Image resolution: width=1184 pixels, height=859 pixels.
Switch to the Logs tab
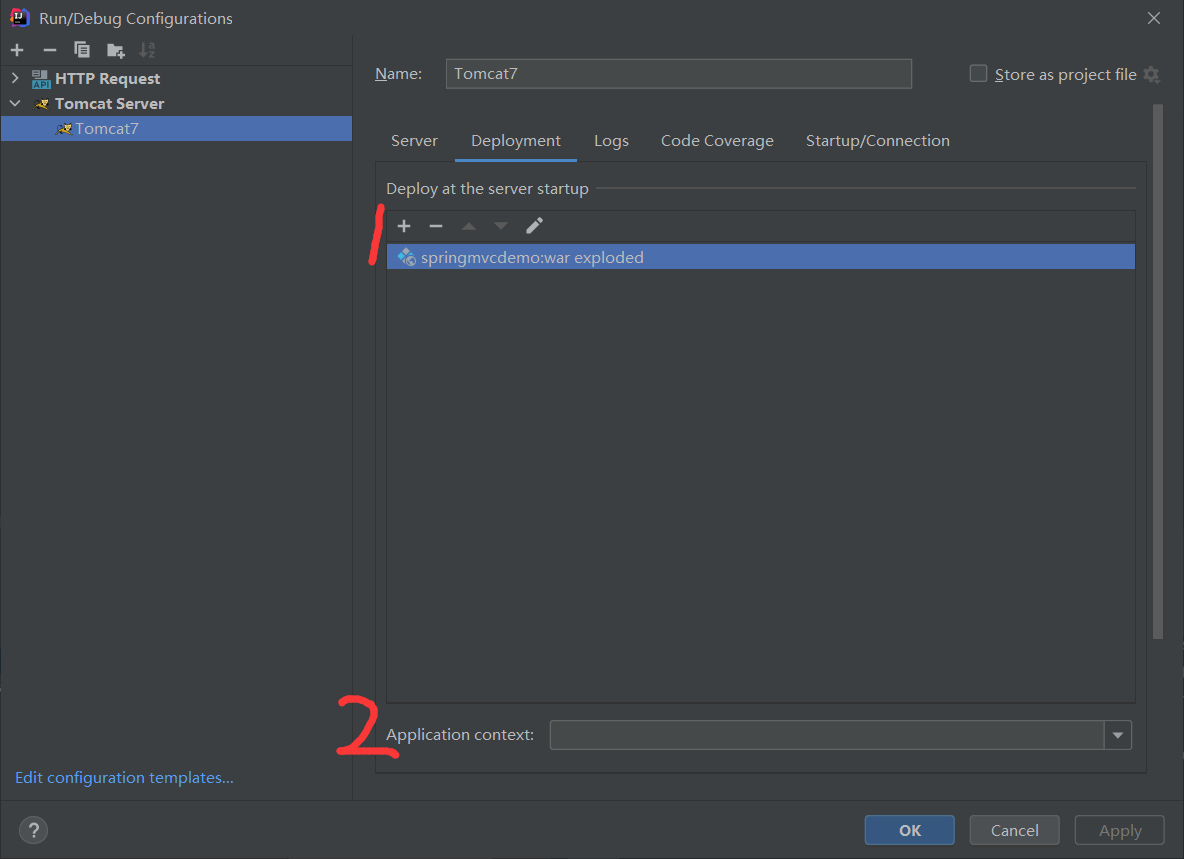point(611,140)
